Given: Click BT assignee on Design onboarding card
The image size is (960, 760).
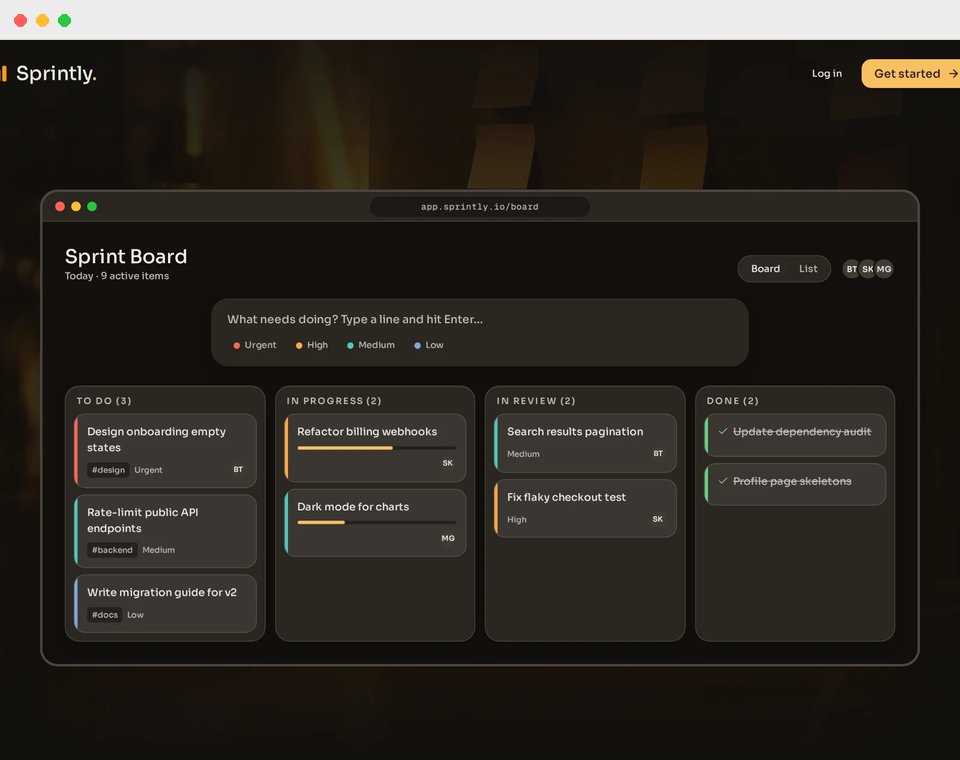Looking at the screenshot, I should point(238,470).
